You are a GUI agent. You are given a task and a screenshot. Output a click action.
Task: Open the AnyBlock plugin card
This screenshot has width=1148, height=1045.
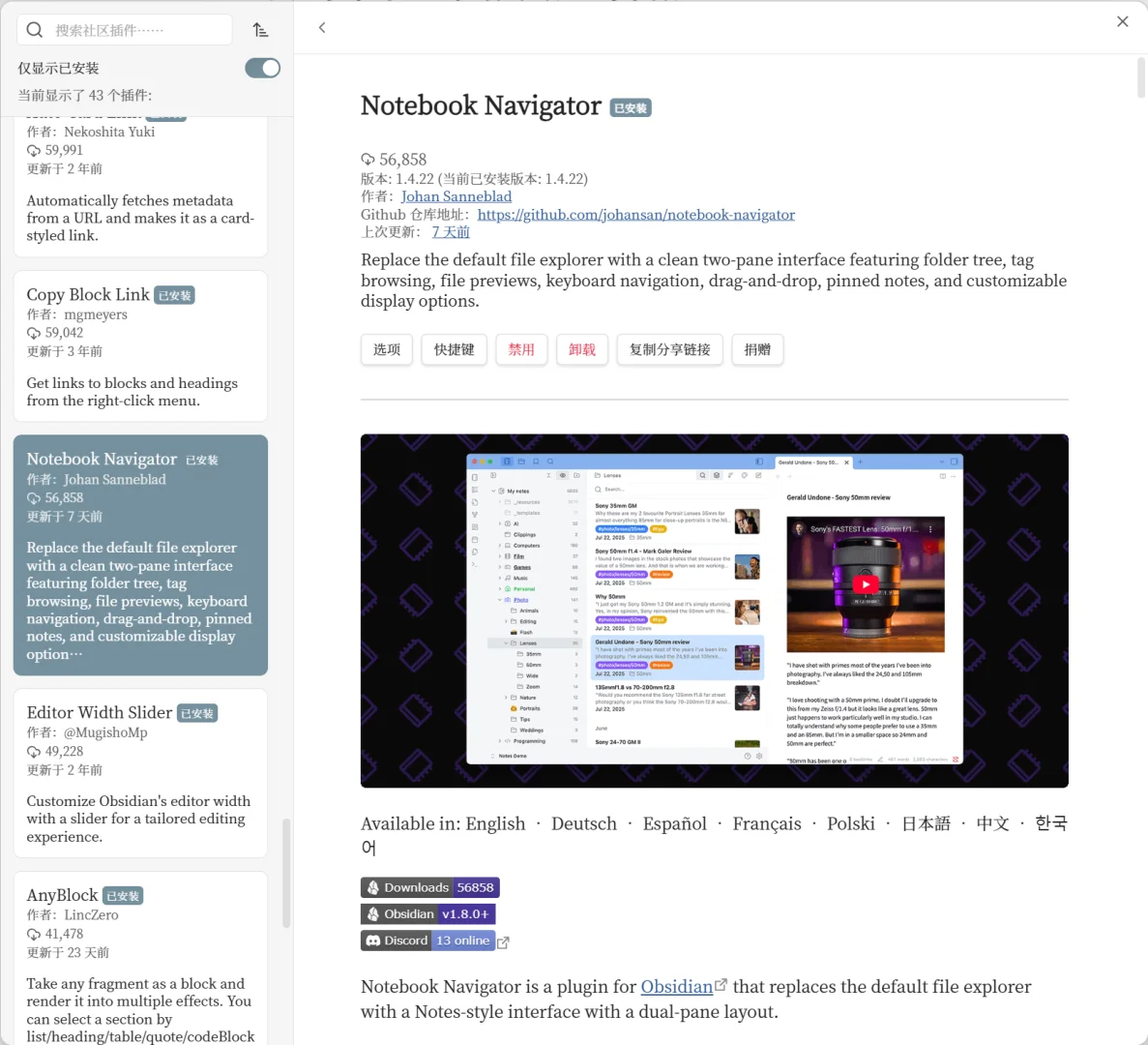pos(140,958)
